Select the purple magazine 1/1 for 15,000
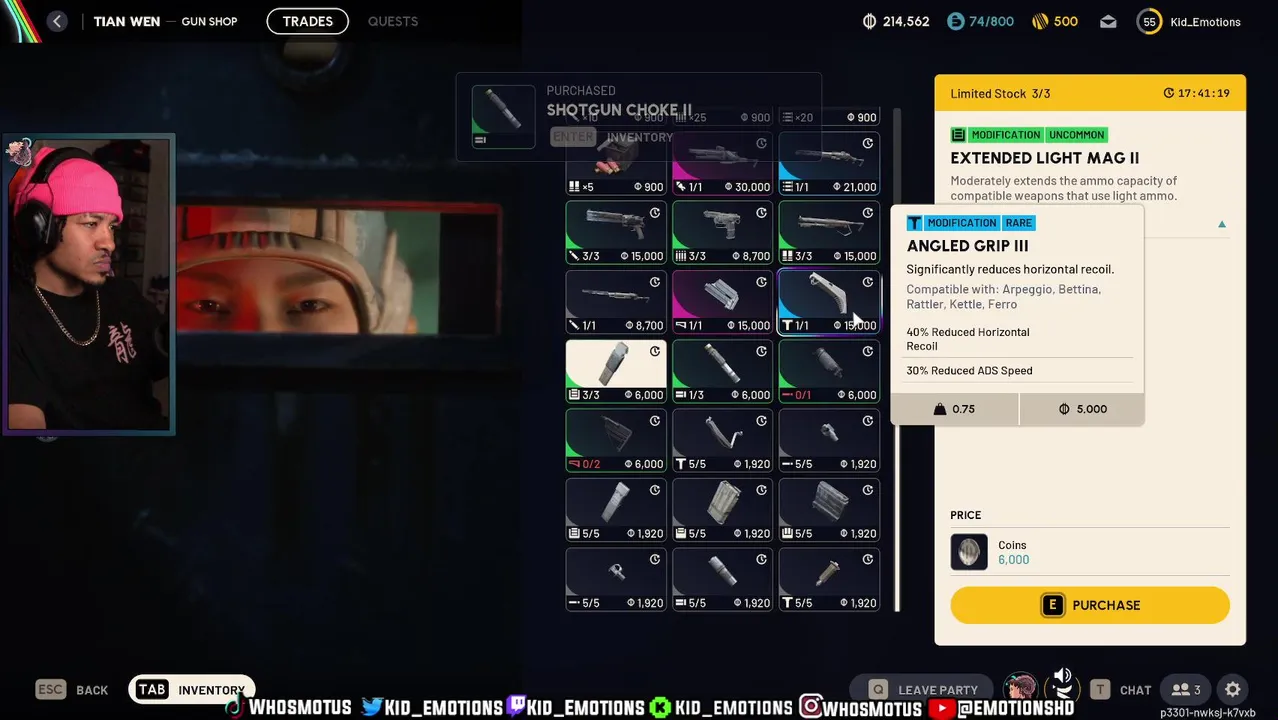1278x720 pixels. [x=722, y=302]
